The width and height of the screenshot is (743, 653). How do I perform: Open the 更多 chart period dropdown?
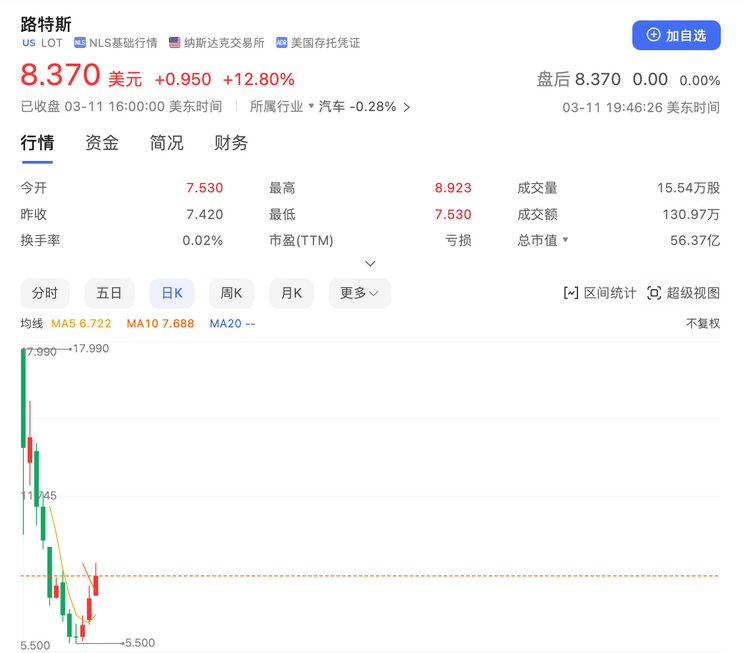[359, 293]
